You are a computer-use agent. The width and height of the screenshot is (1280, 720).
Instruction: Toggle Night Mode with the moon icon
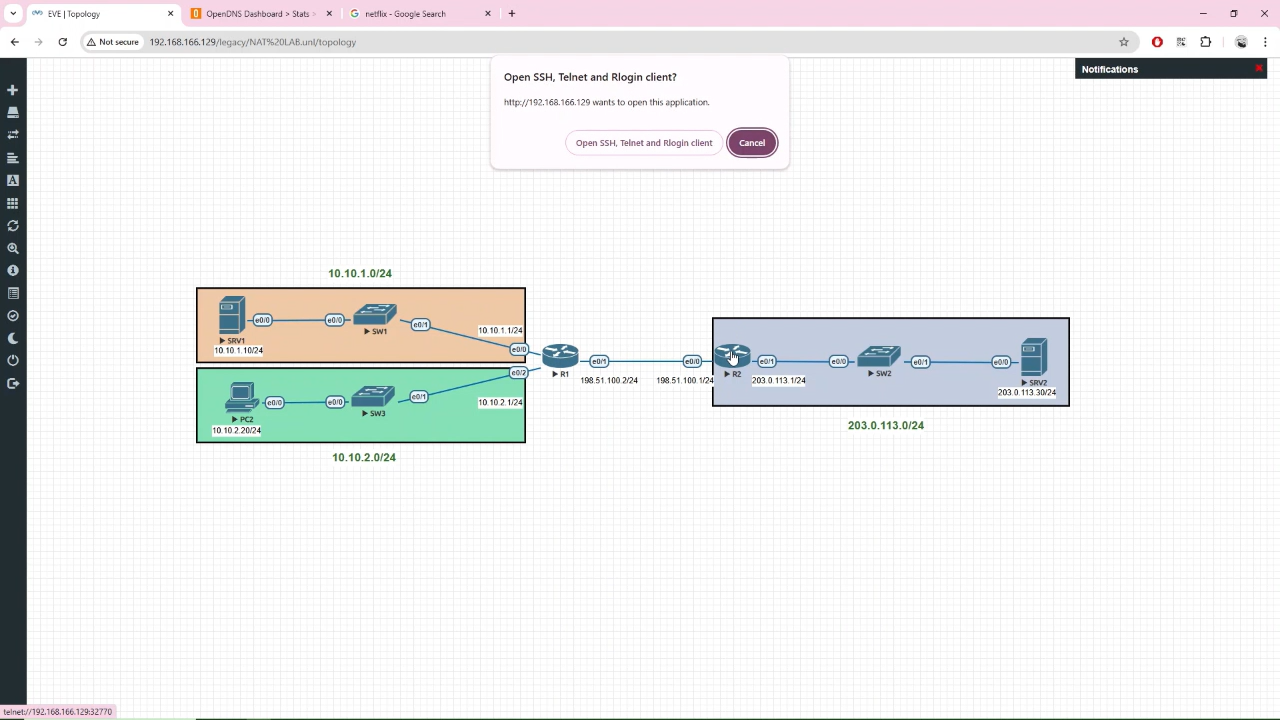13,338
